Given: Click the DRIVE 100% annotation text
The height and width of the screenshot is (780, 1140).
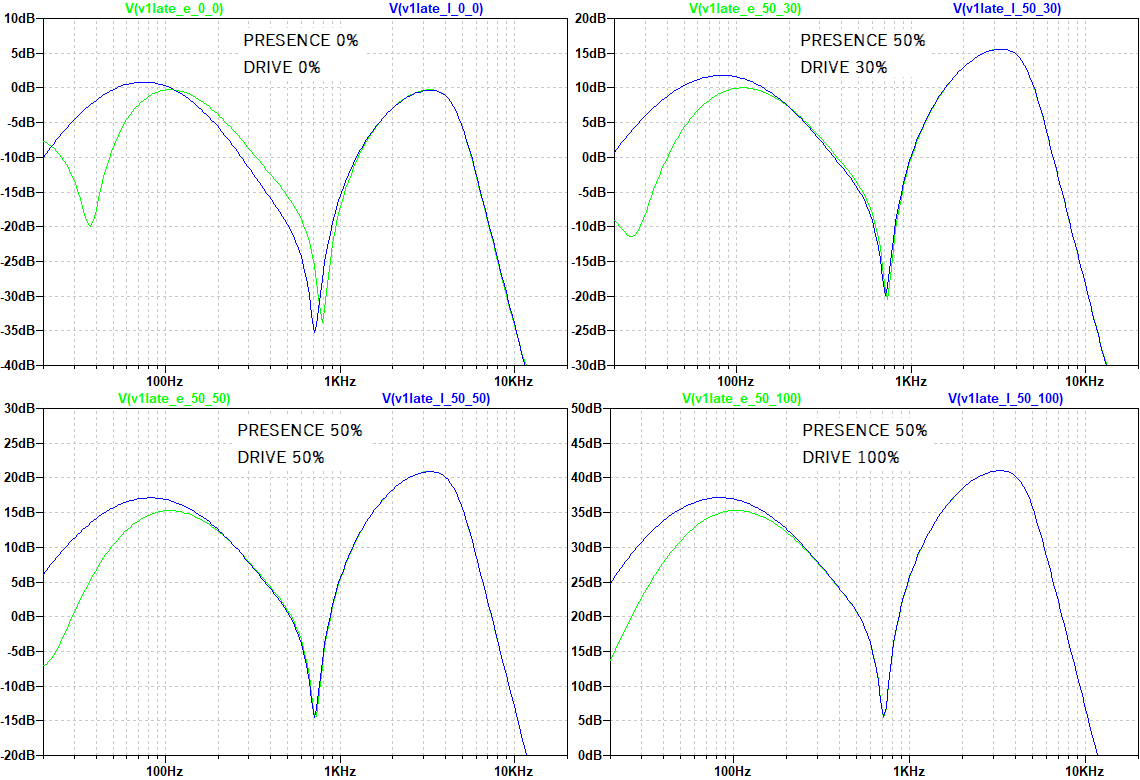Looking at the screenshot, I should (x=851, y=457).
